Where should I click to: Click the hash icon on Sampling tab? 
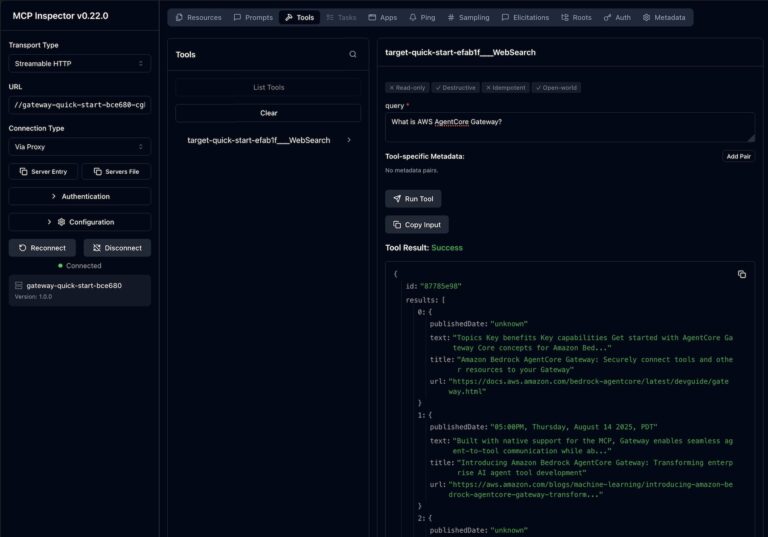pyautogui.click(x=451, y=18)
